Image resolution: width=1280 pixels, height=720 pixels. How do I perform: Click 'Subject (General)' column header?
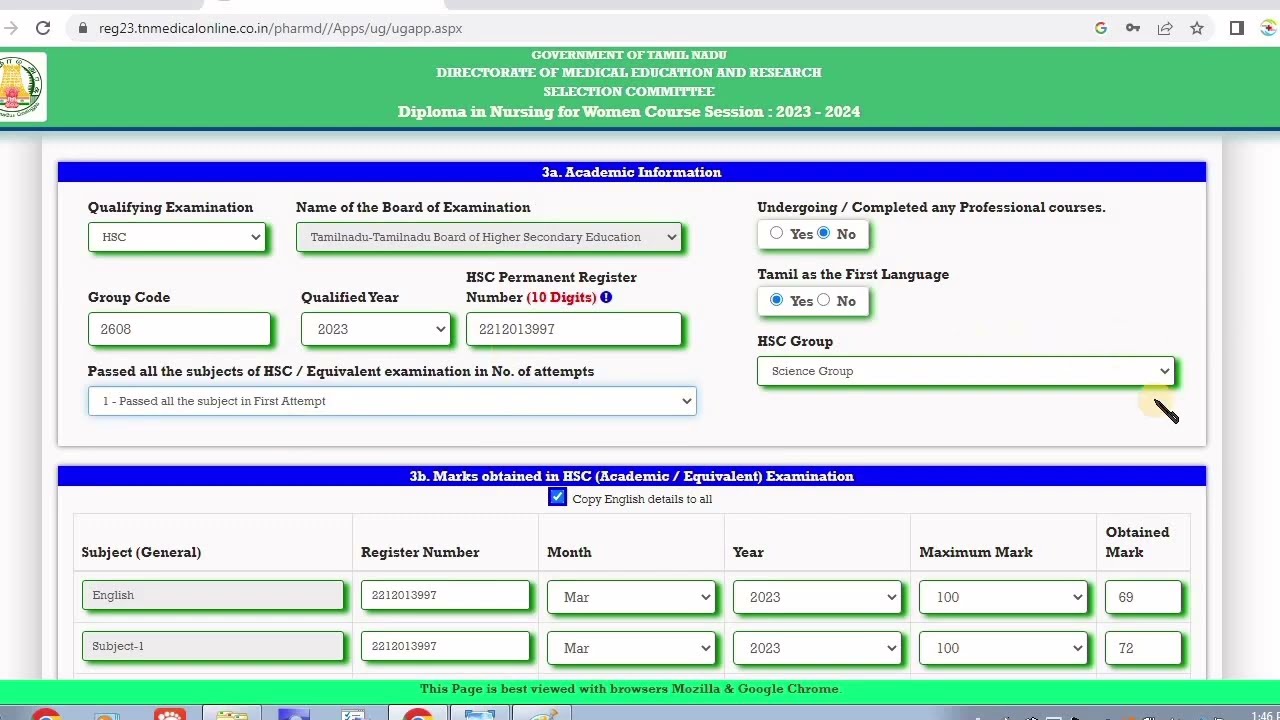coord(141,552)
